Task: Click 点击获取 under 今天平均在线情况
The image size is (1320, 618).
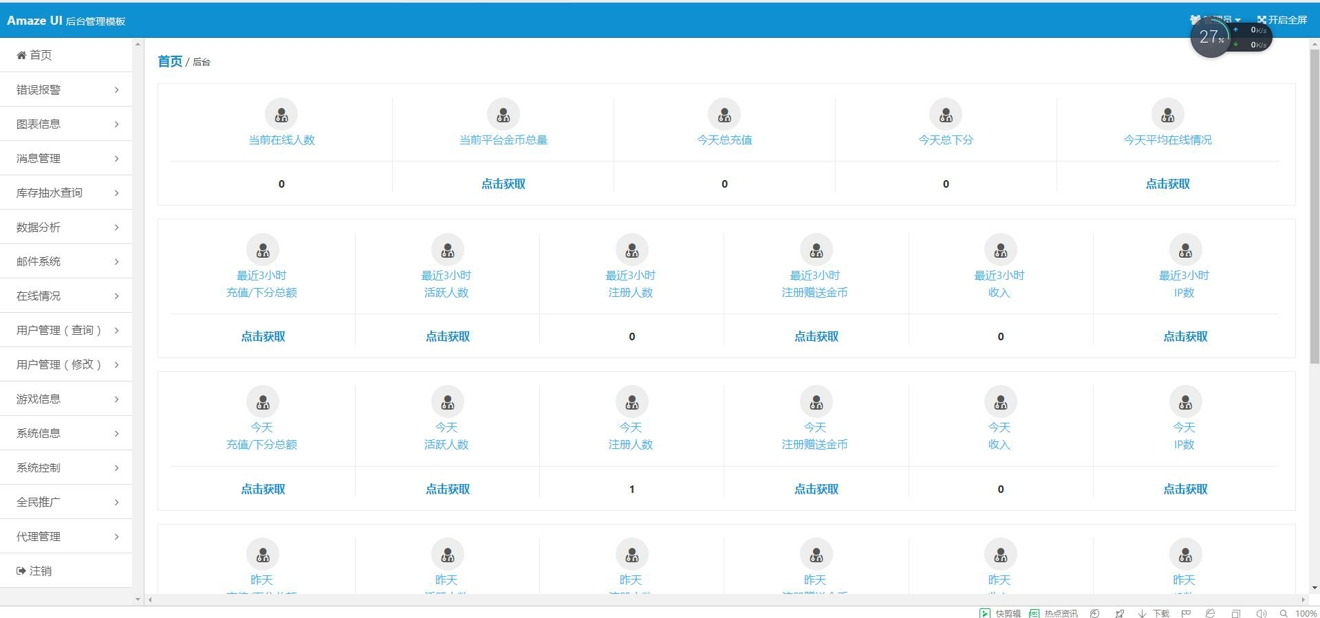Action: tap(1167, 184)
